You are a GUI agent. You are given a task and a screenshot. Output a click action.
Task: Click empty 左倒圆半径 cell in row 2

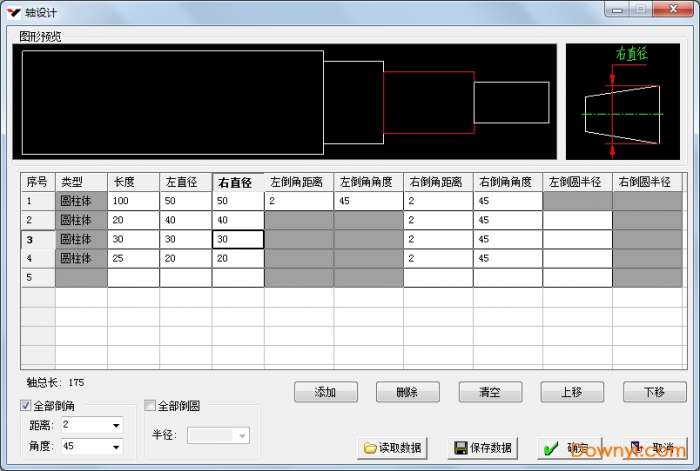[x=577, y=220]
